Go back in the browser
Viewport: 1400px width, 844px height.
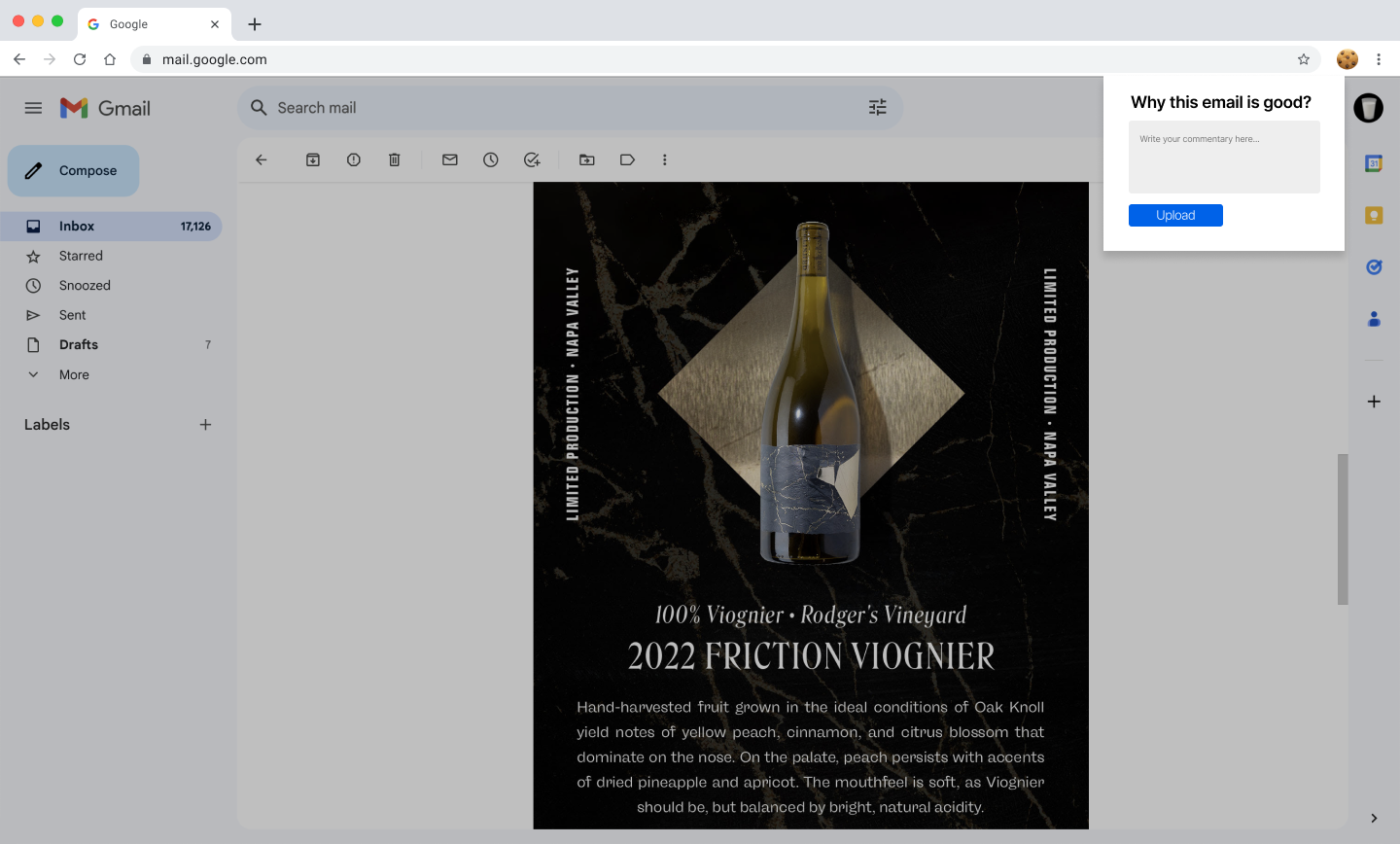(x=19, y=59)
